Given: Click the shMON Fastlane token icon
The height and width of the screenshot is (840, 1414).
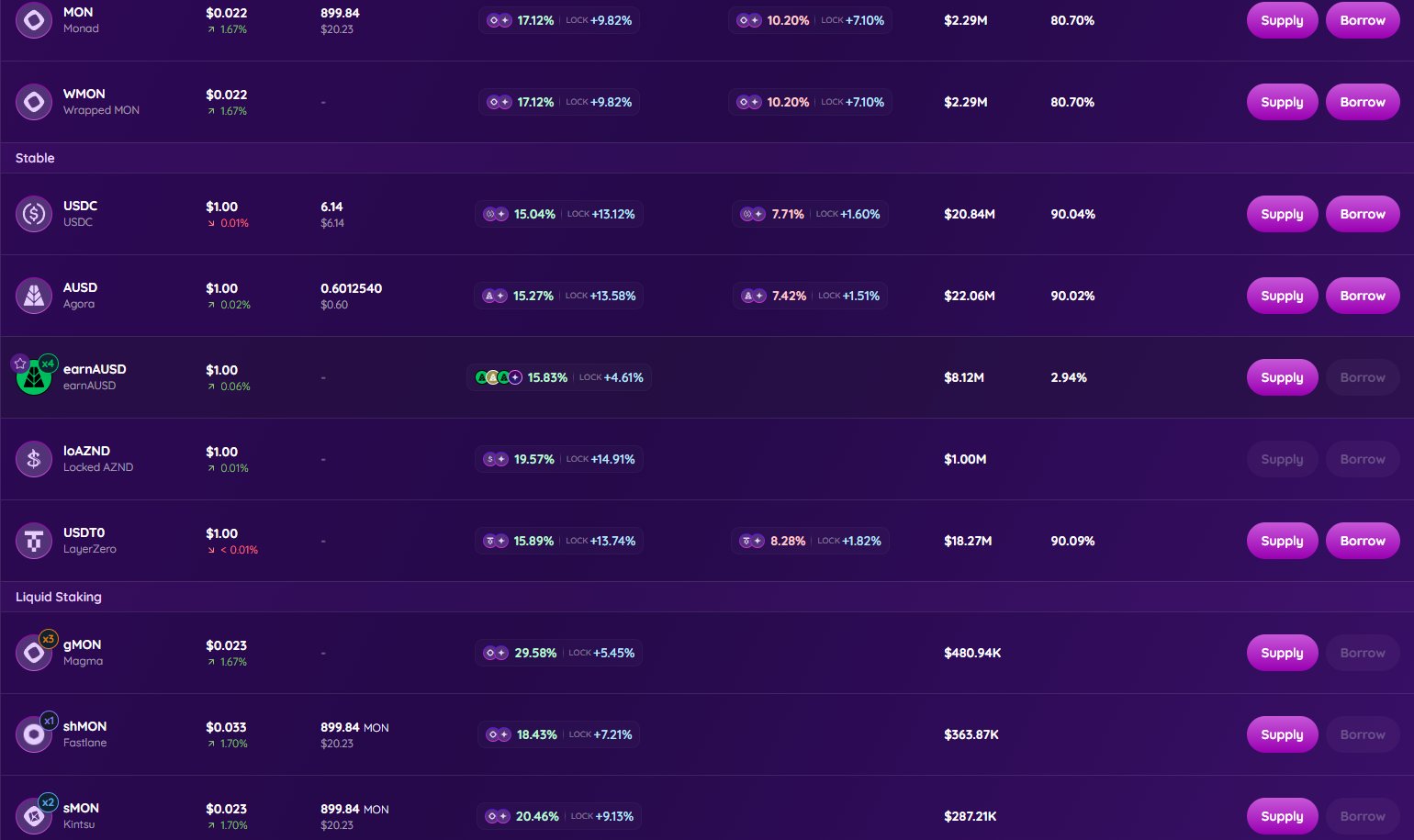Looking at the screenshot, I should pos(34,734).
